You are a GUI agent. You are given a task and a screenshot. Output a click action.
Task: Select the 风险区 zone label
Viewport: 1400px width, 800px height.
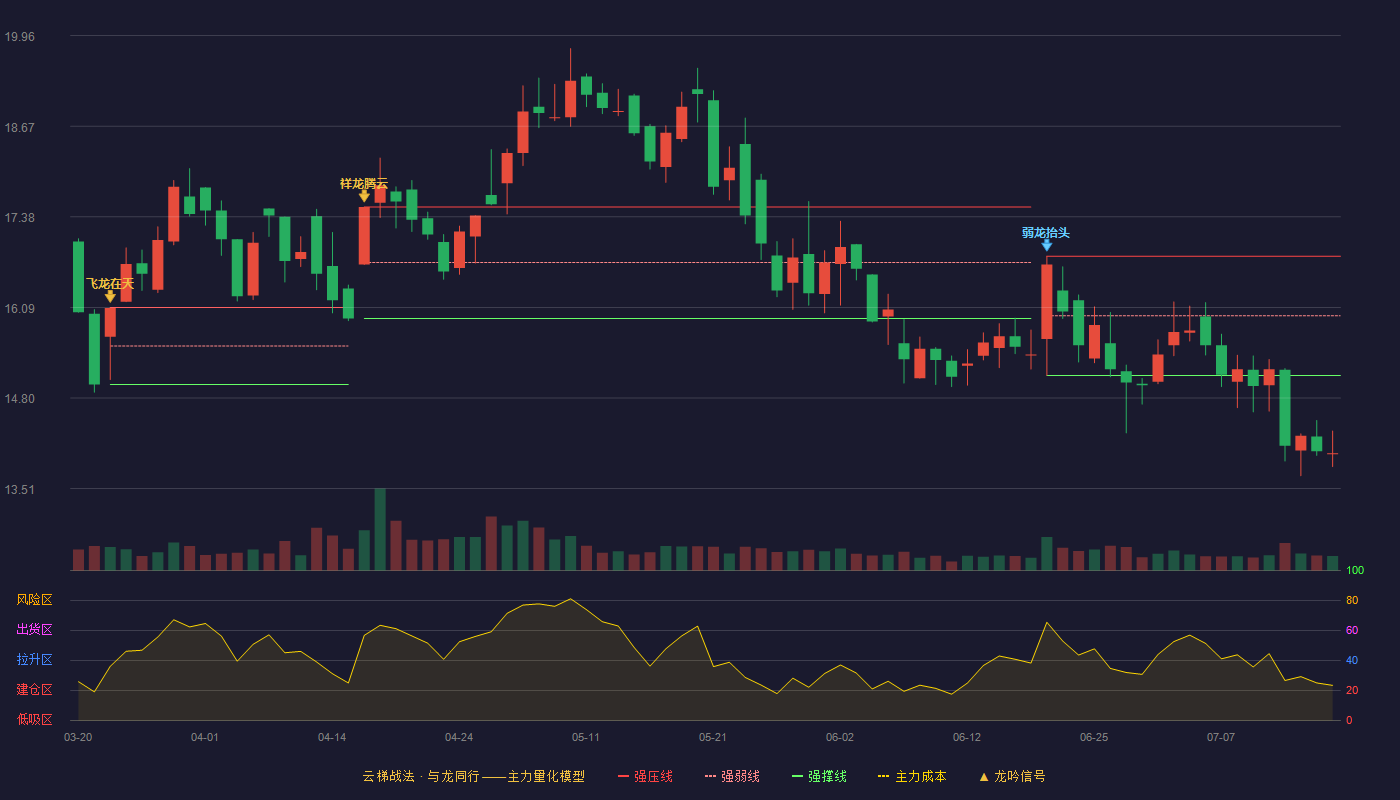click(x=34, y=600)
